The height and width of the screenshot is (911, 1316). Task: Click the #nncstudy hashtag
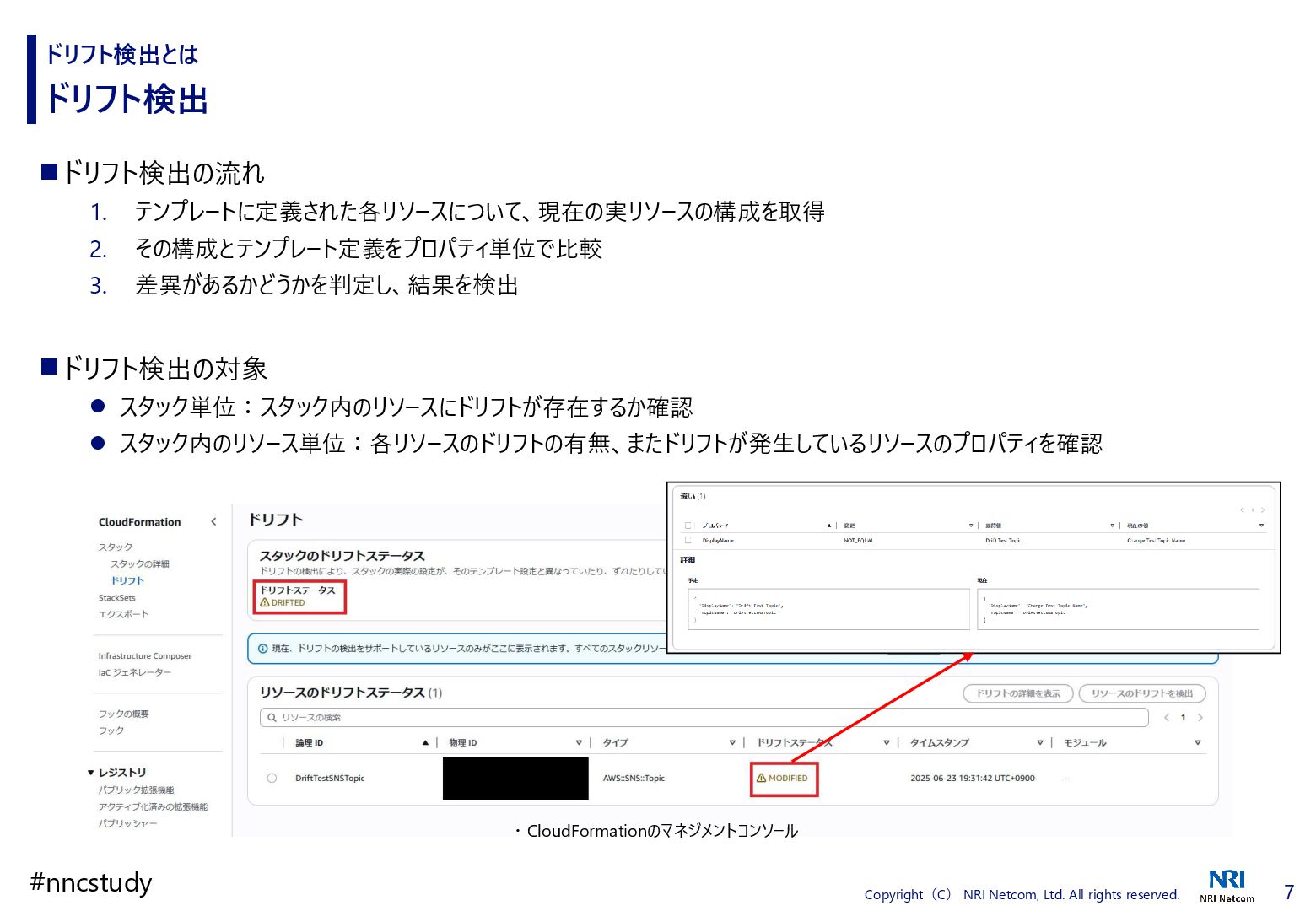click(91, 882)
